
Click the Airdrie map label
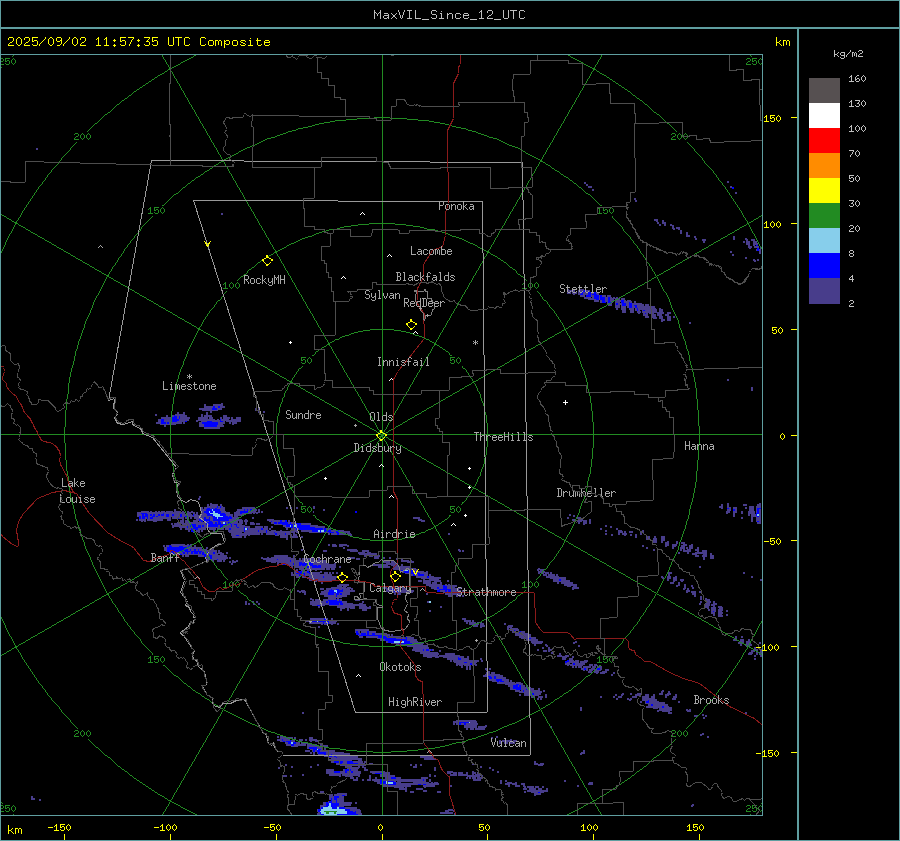click(x=394, y=534)
